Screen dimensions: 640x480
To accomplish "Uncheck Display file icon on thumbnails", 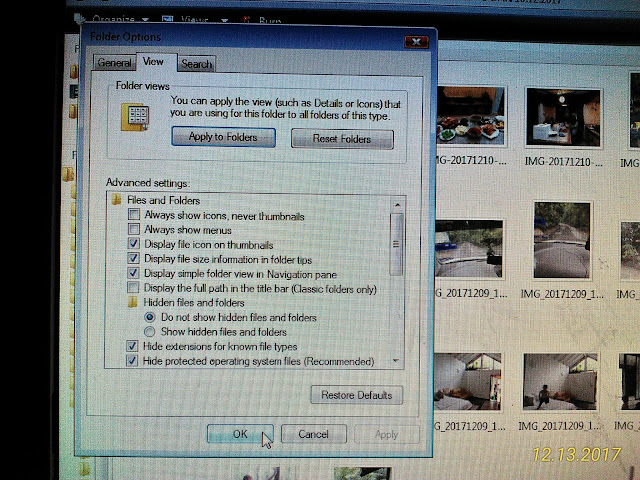I will pyautogui.click(x=133, y=244).
